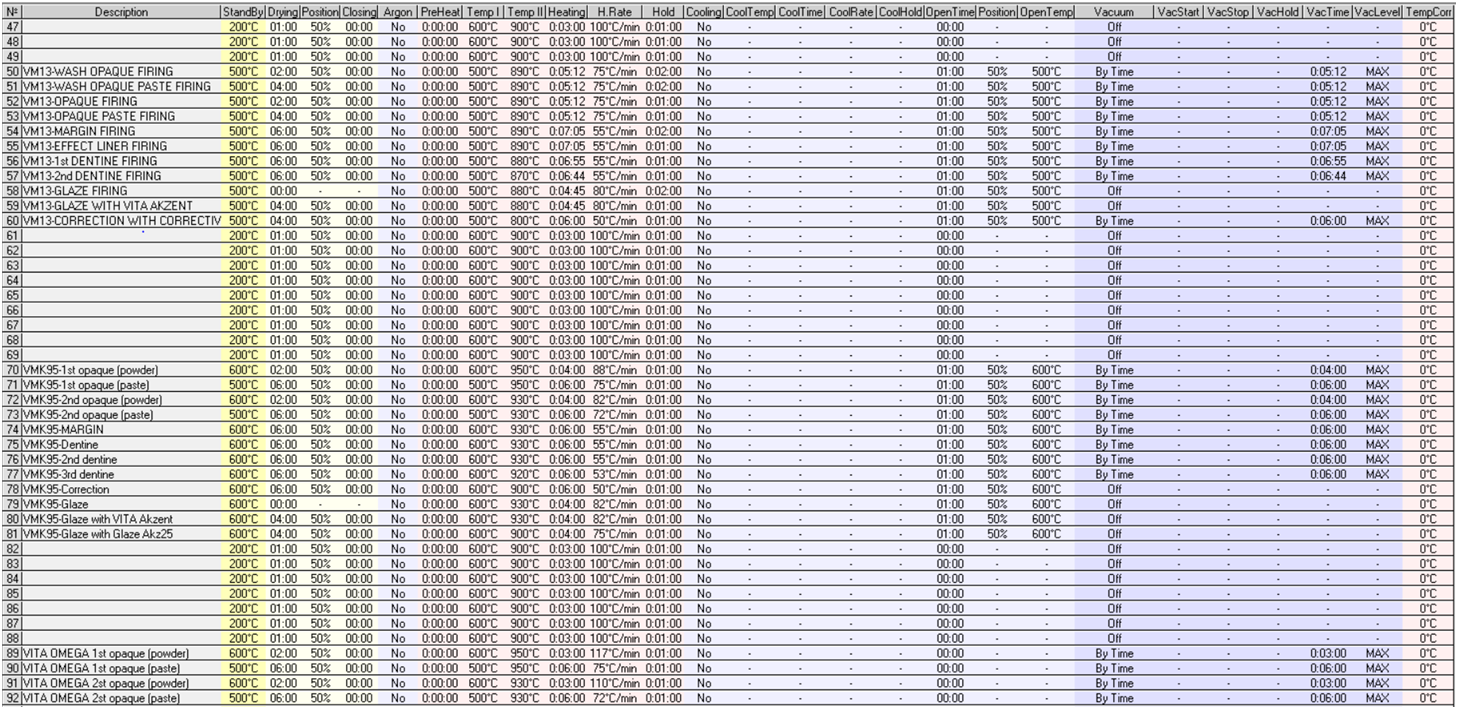Screen dimensions: 1458x709
Task: Select the Hold column header
Action: [662, 12]
